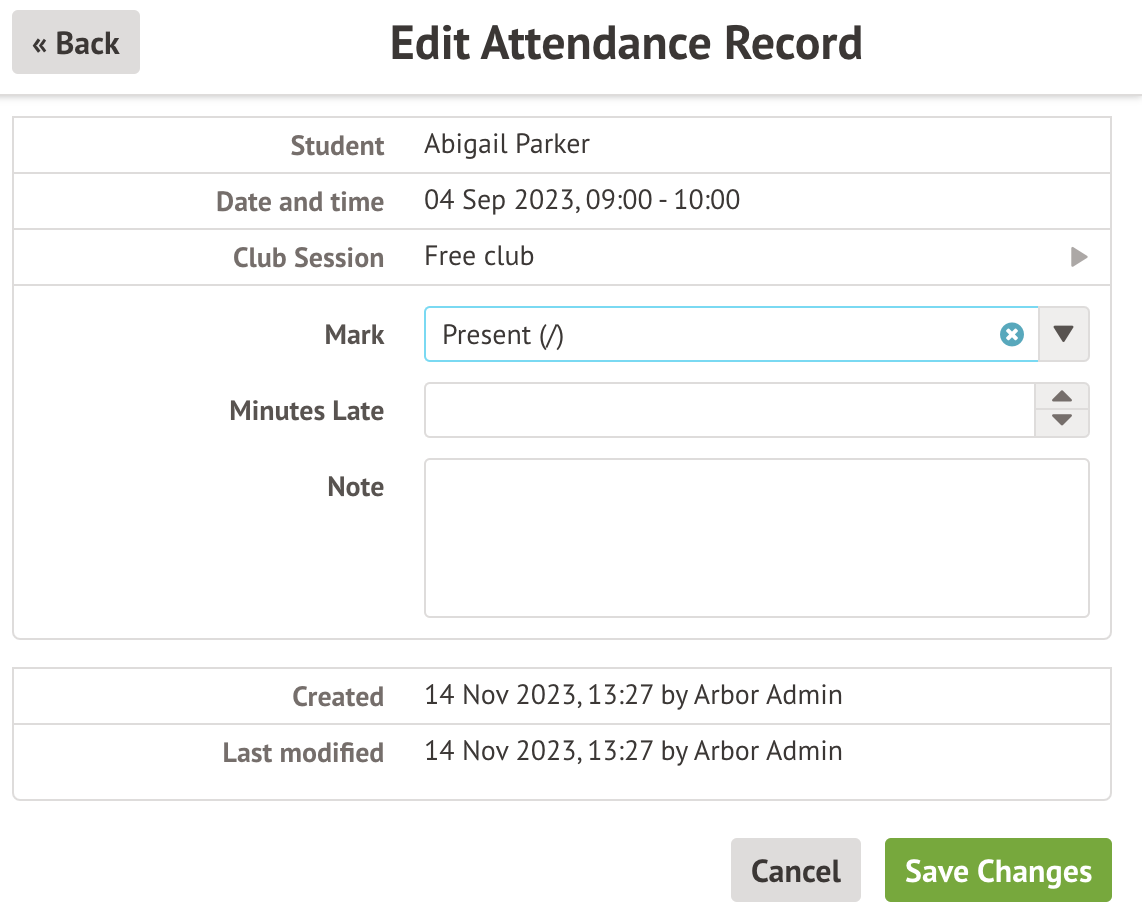This screenshot has height=920, width=1142.
Task: Click the blue circular clear button beside Present
Action: pos(1012,335)
